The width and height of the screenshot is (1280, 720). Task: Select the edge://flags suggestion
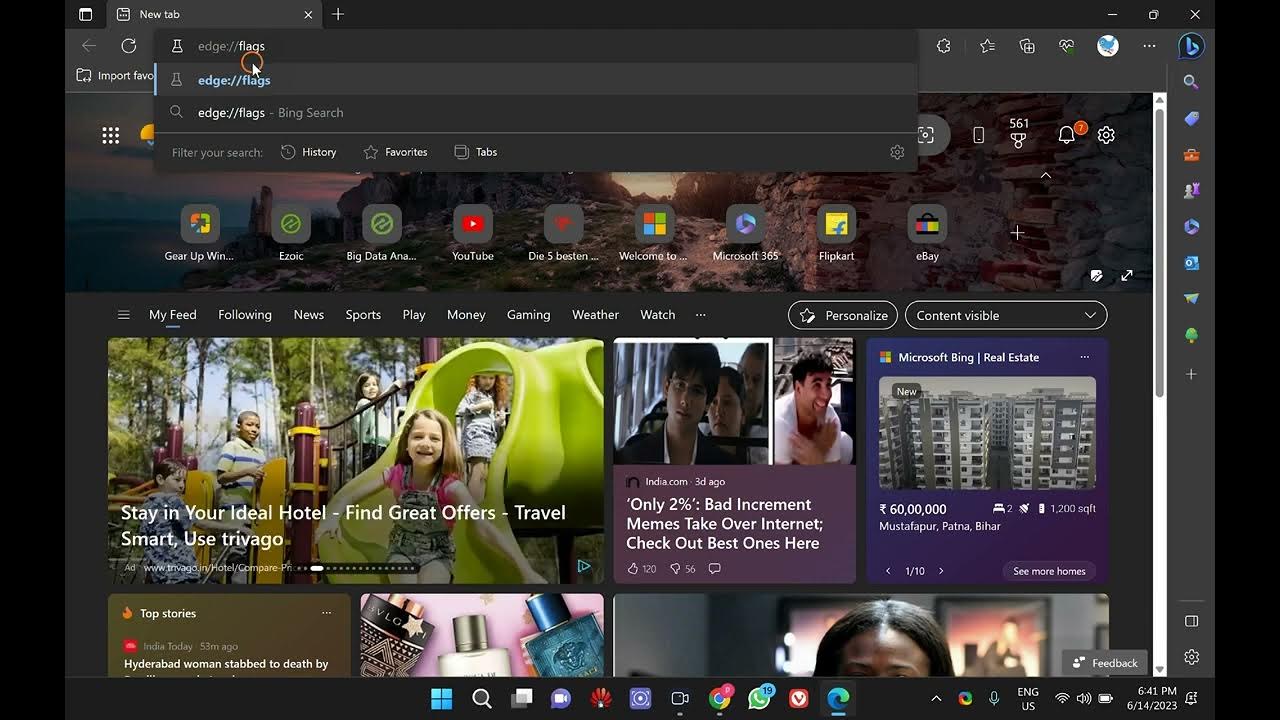click(x=536, y=80)
